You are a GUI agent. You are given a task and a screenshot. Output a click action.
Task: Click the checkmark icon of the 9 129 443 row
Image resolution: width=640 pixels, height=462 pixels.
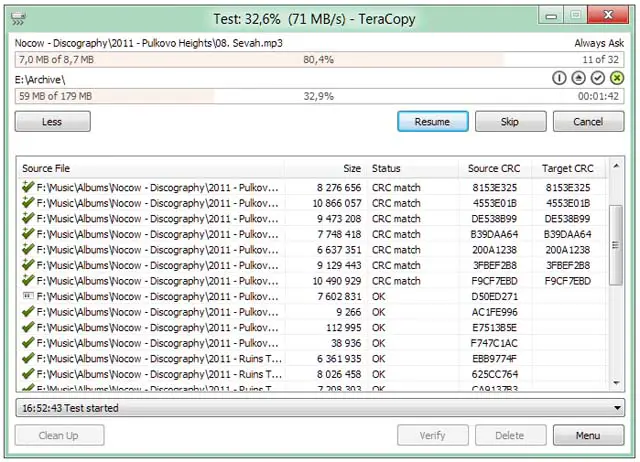[x=28, y=264]
